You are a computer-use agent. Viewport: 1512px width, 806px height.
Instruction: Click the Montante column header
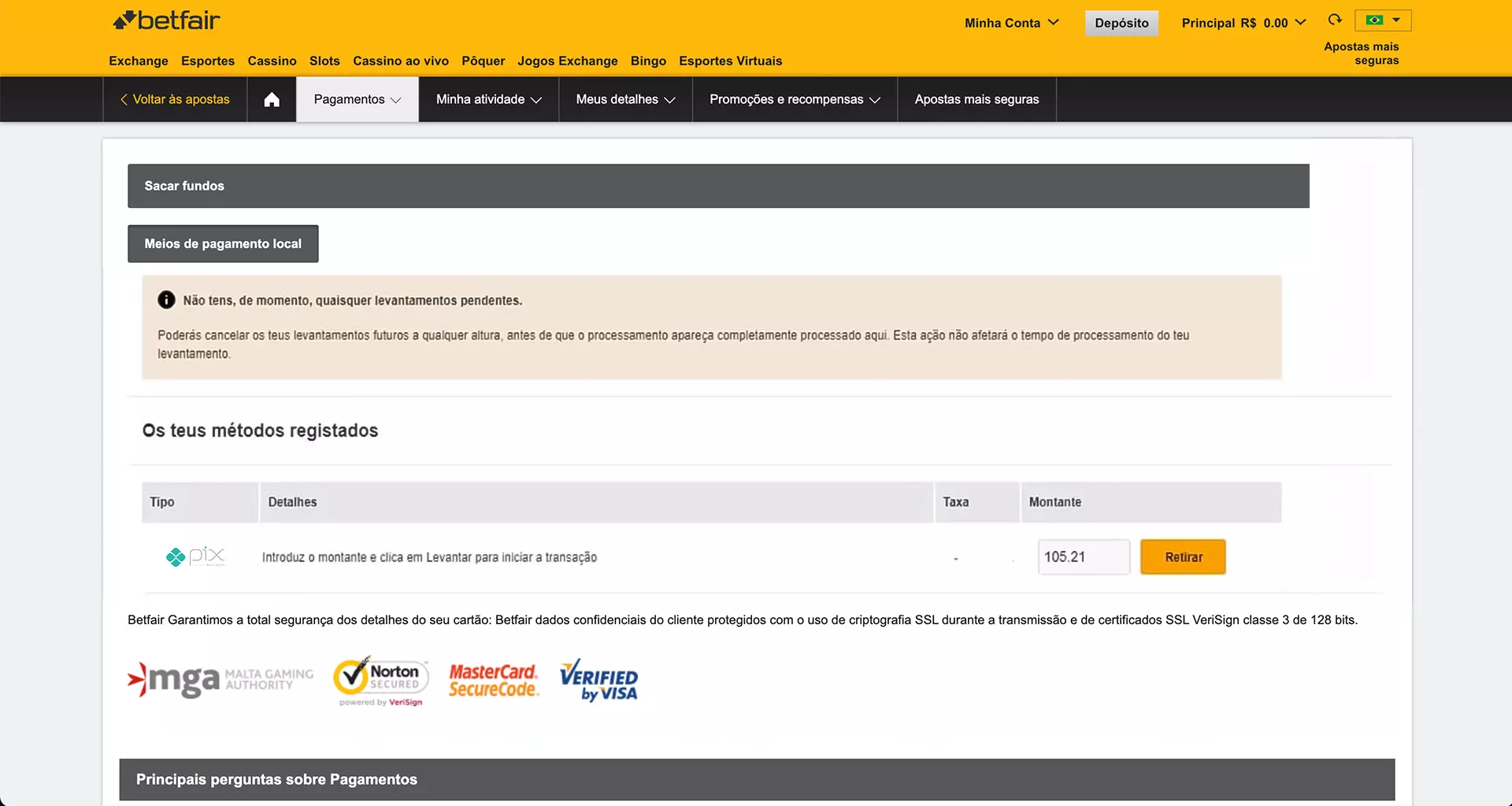pyautogui.click(x=1151, y=502)
